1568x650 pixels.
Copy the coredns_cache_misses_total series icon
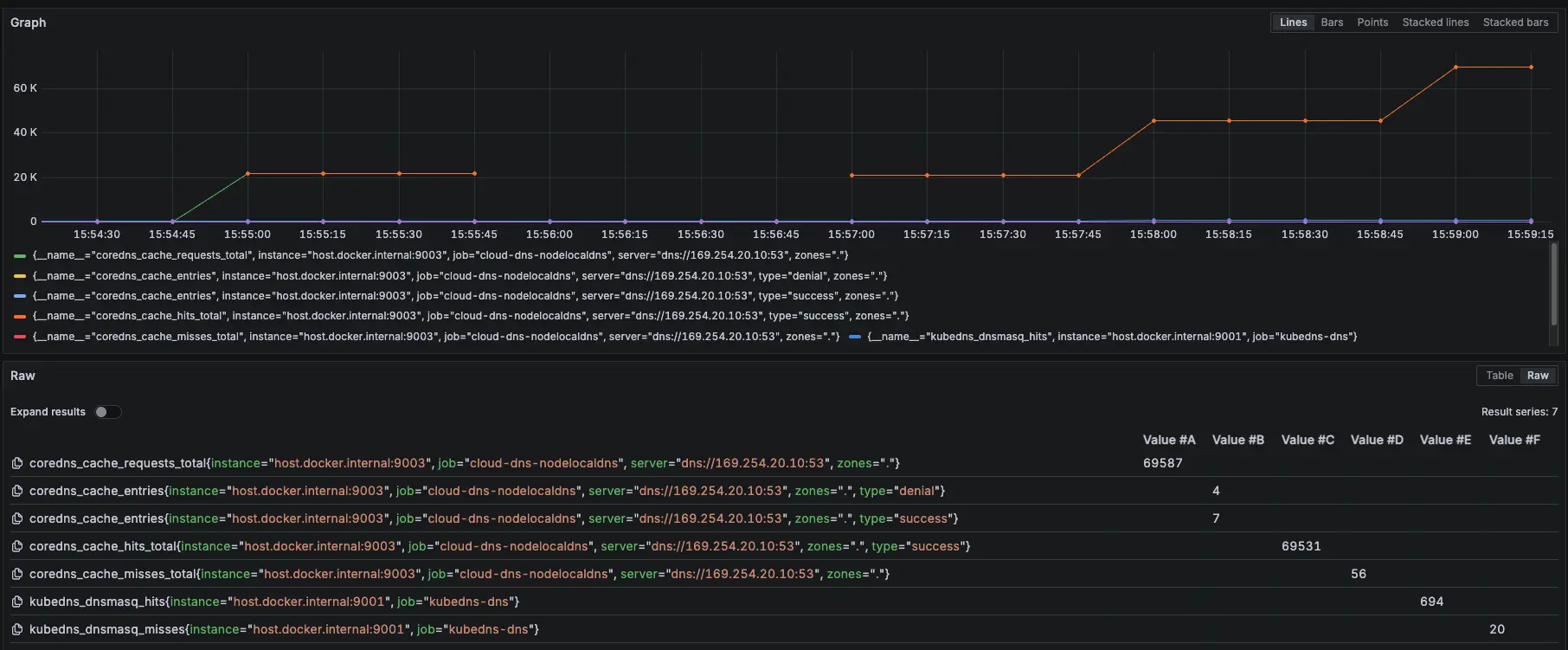point(16,574)
